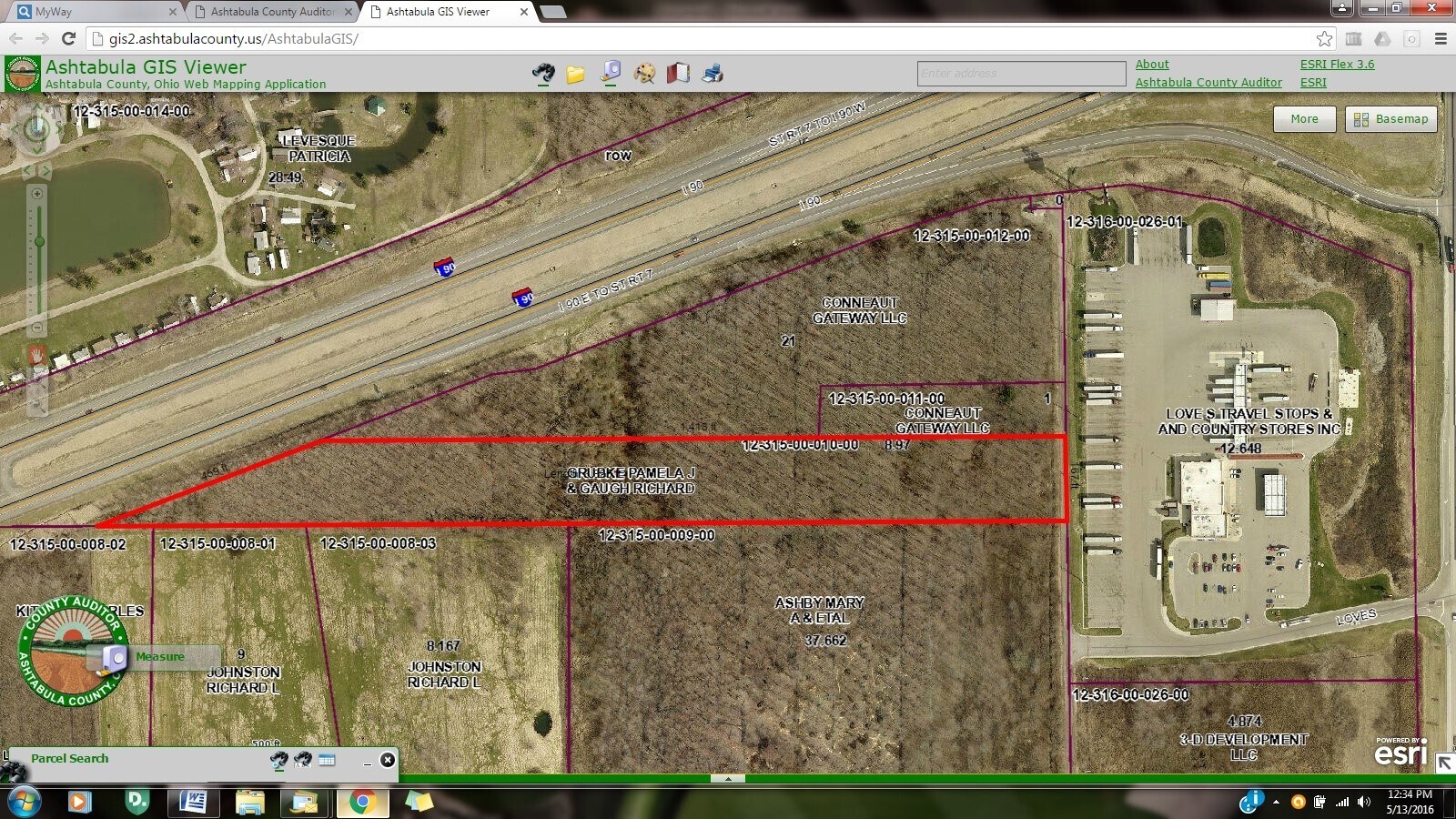Minimize the Parcel Search window
The height and width of the screenshot is (819, 1456).
pyautogui.click(x=369, y=764)
